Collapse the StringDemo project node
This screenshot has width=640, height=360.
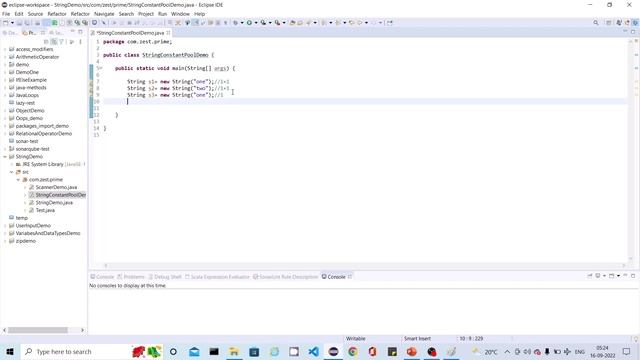tap(5, 157)
